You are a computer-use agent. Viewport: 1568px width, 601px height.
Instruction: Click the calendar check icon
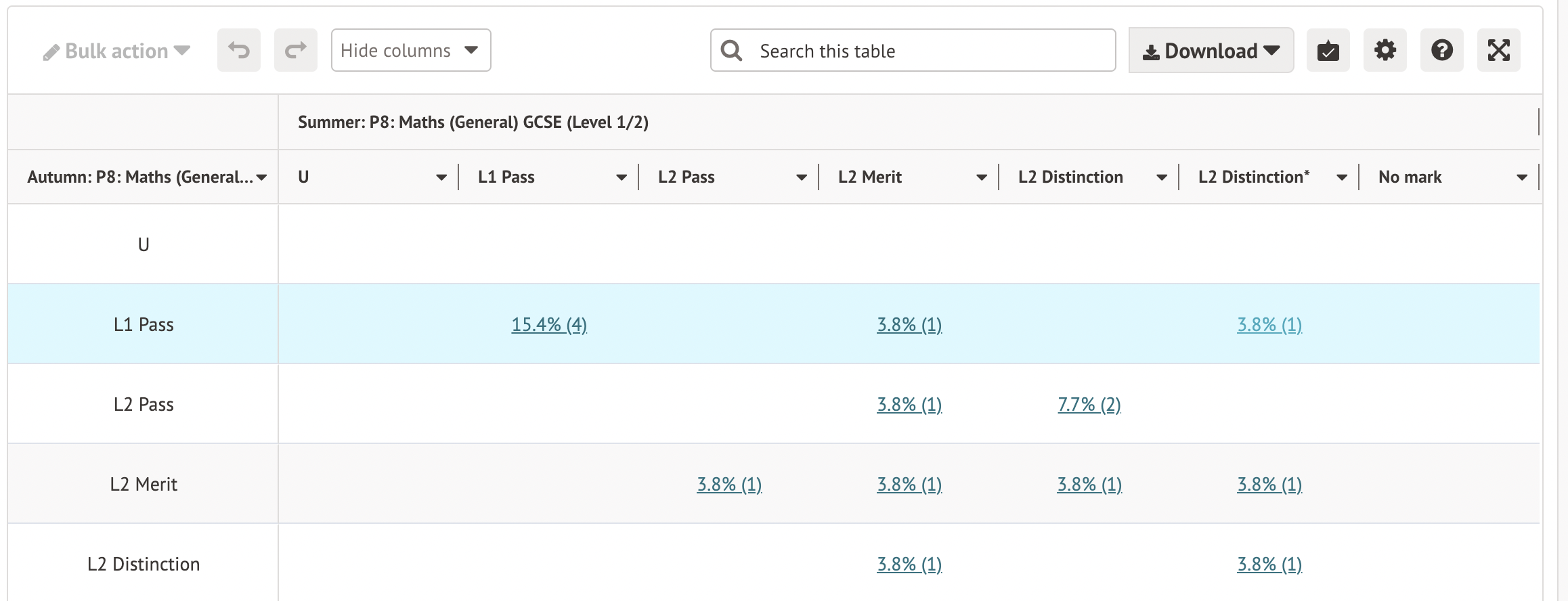coord(1328,50)
